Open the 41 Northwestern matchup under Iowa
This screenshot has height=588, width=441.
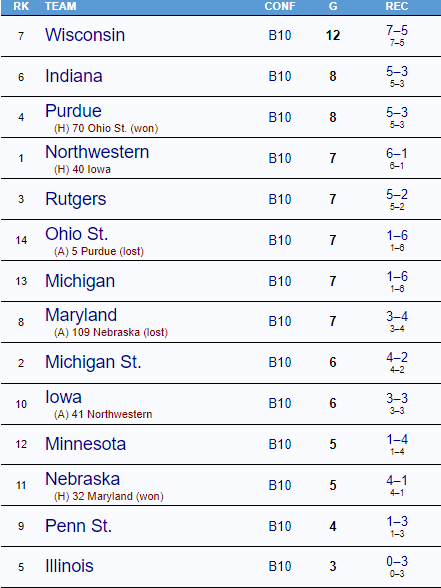(112, 414)
